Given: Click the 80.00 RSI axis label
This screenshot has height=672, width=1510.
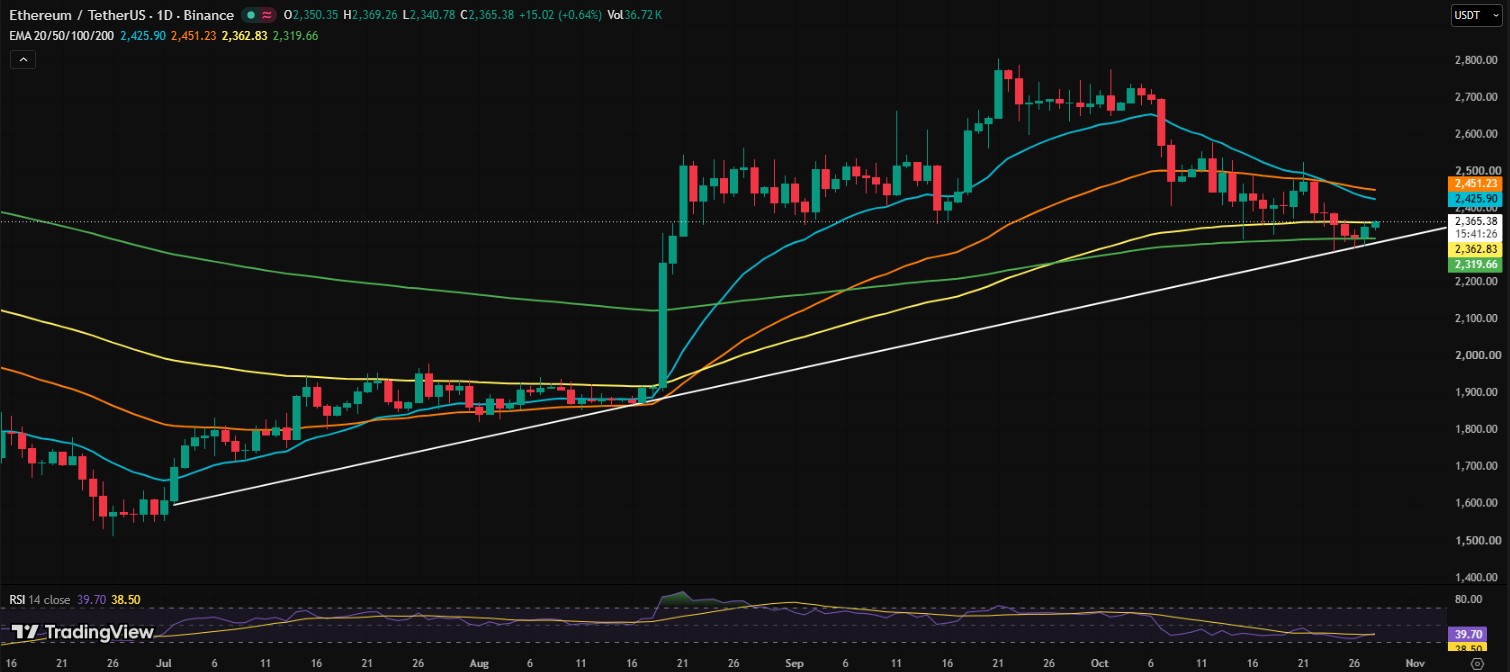Looking at the screenshot, I should click(1470, 599).
